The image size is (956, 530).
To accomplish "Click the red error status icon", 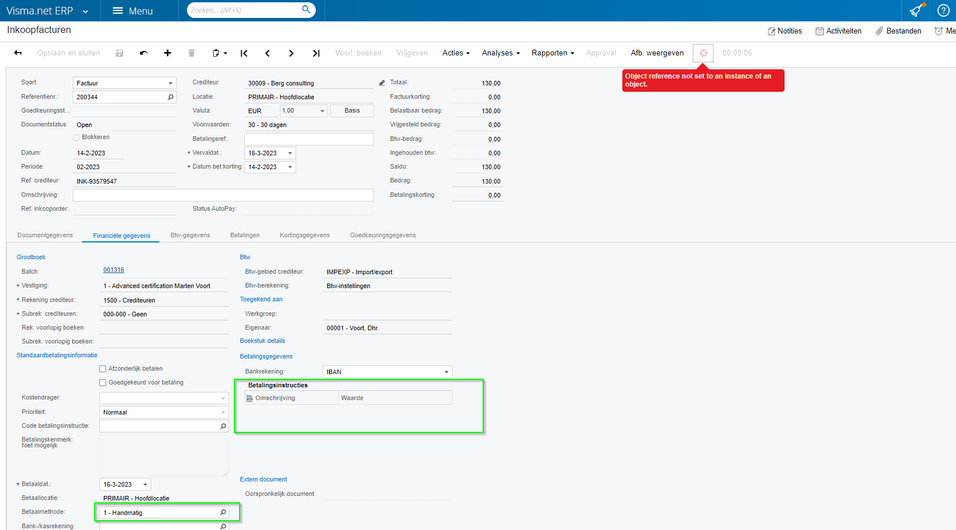I will (x=703, y=53).
